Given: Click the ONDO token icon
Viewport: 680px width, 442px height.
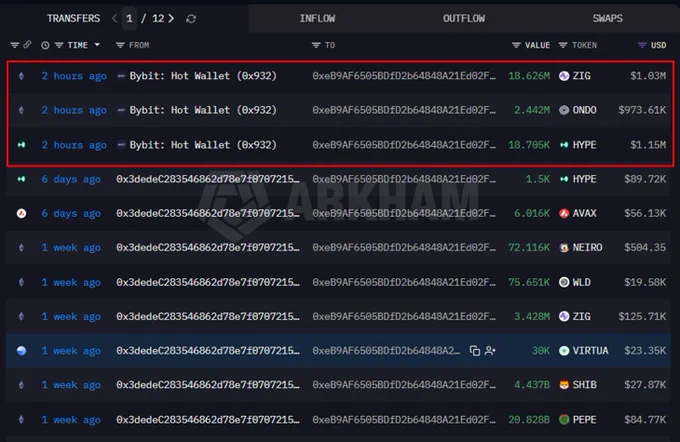Looking at the screenshot, I should (x=564, y=110).
